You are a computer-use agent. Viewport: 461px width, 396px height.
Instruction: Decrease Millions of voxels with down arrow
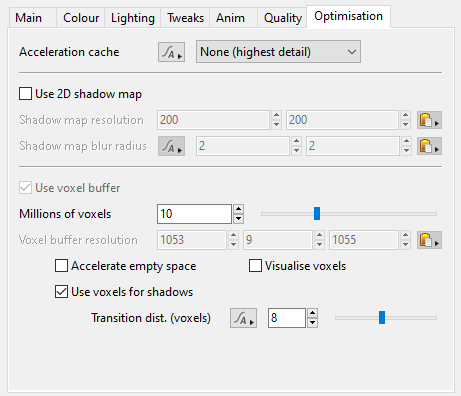pyautogui.click(x=238, y=219)
